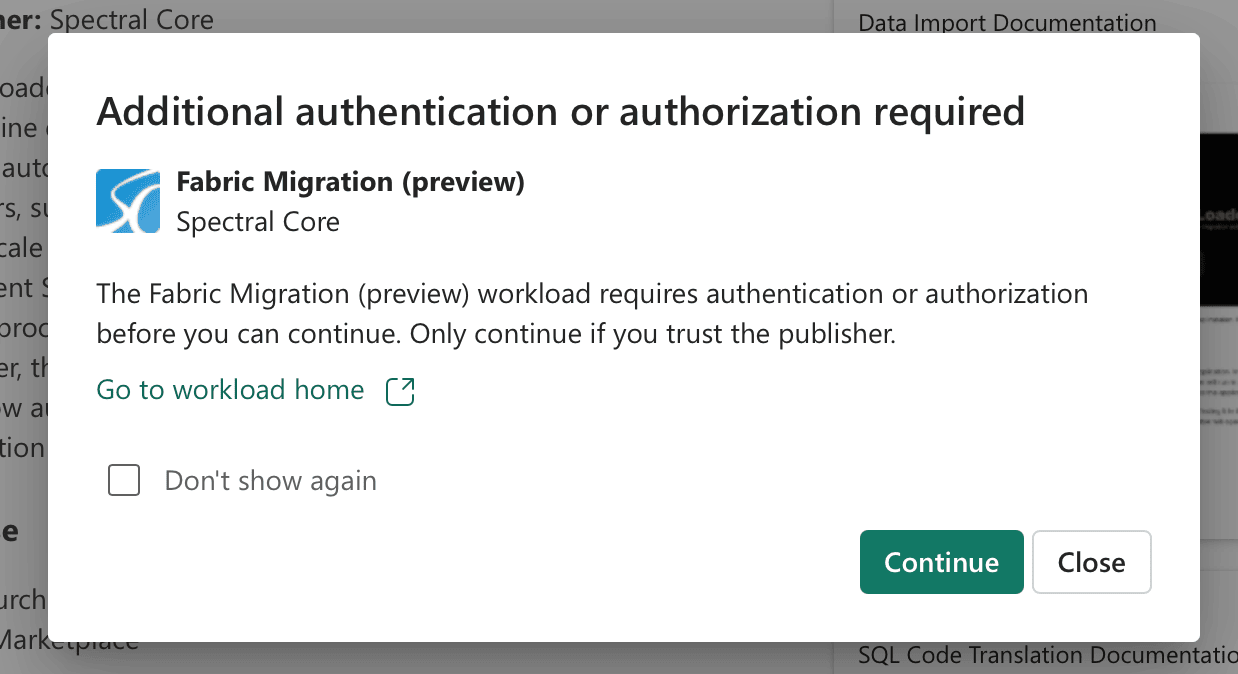Open the "Go to workload home" link
The width and height of the screenshot is (1238, 674).
click(x=230, y=390)
